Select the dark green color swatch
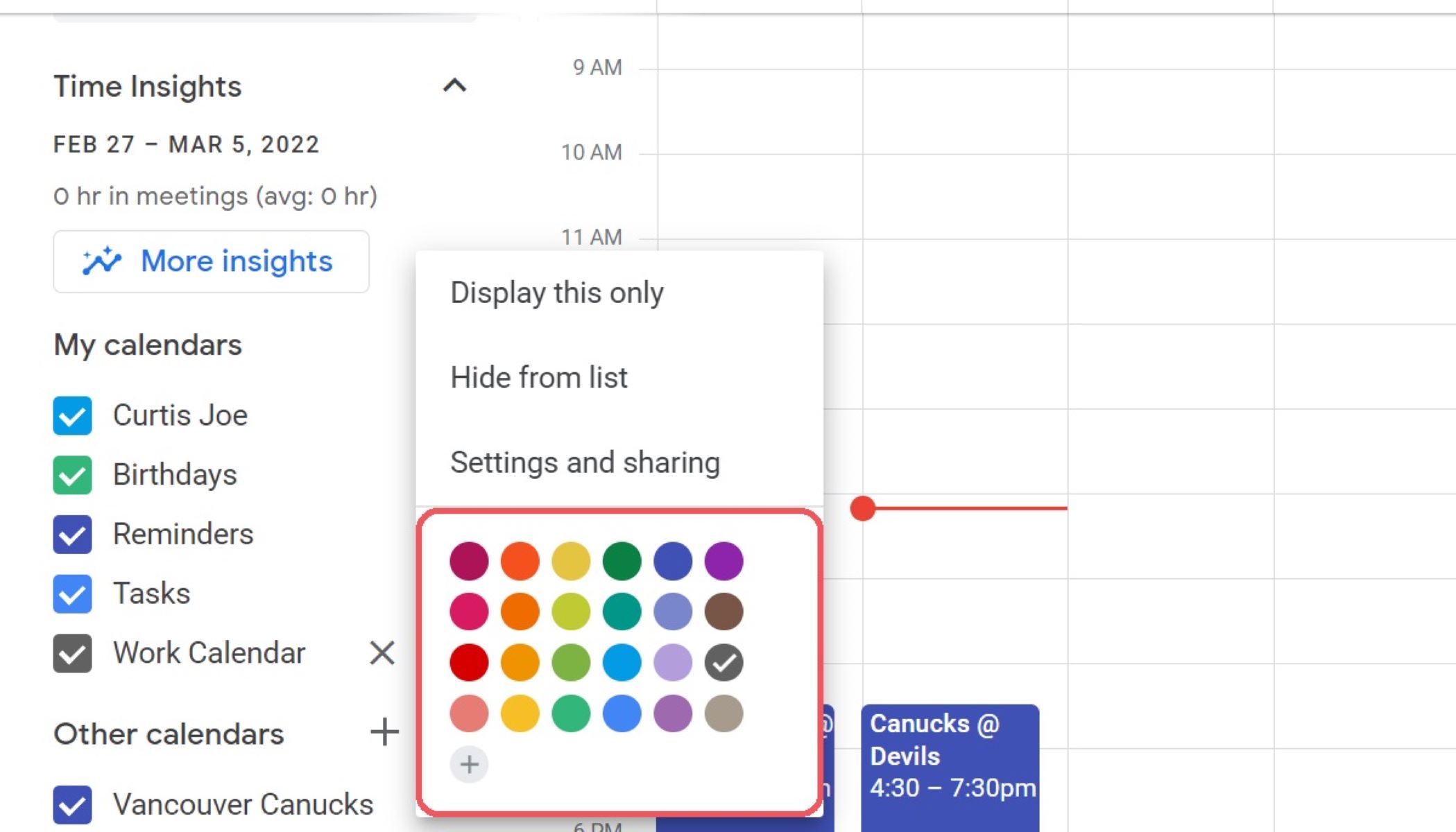The width and height of the screenshot is (1456, 832). point(622,561)
